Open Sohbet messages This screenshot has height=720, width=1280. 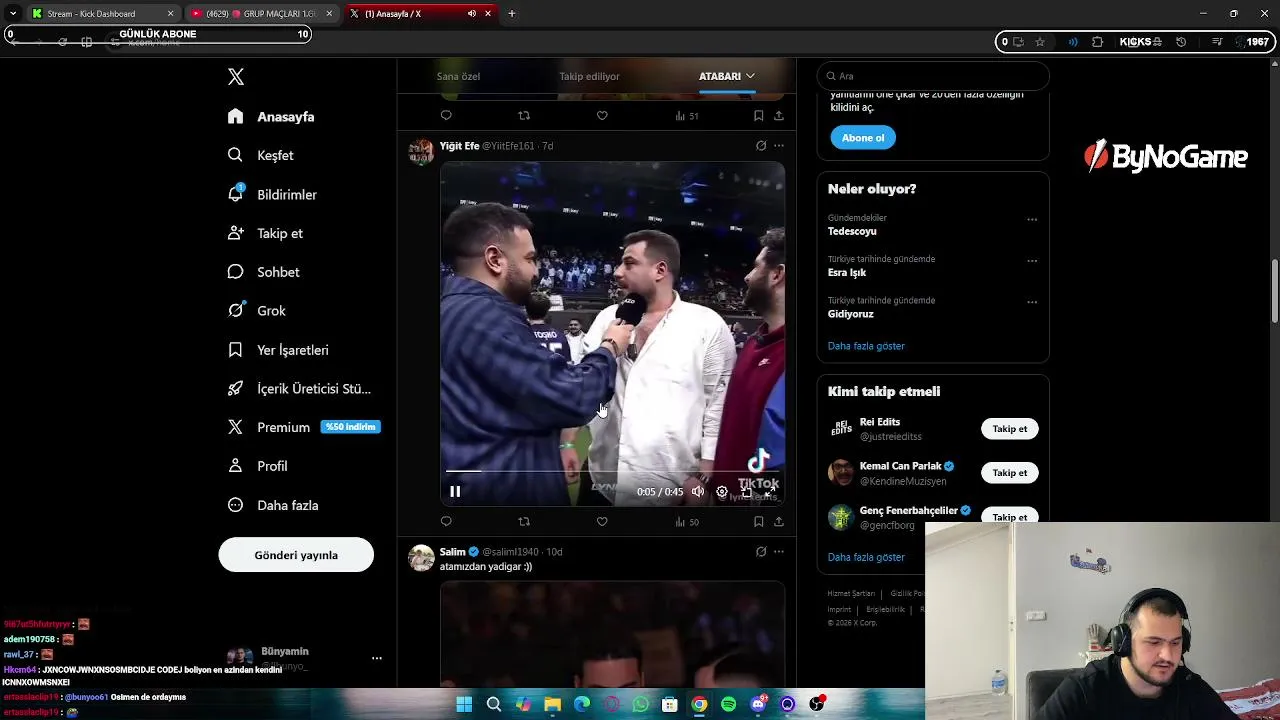pyautogui.click(x=263, y=272)
